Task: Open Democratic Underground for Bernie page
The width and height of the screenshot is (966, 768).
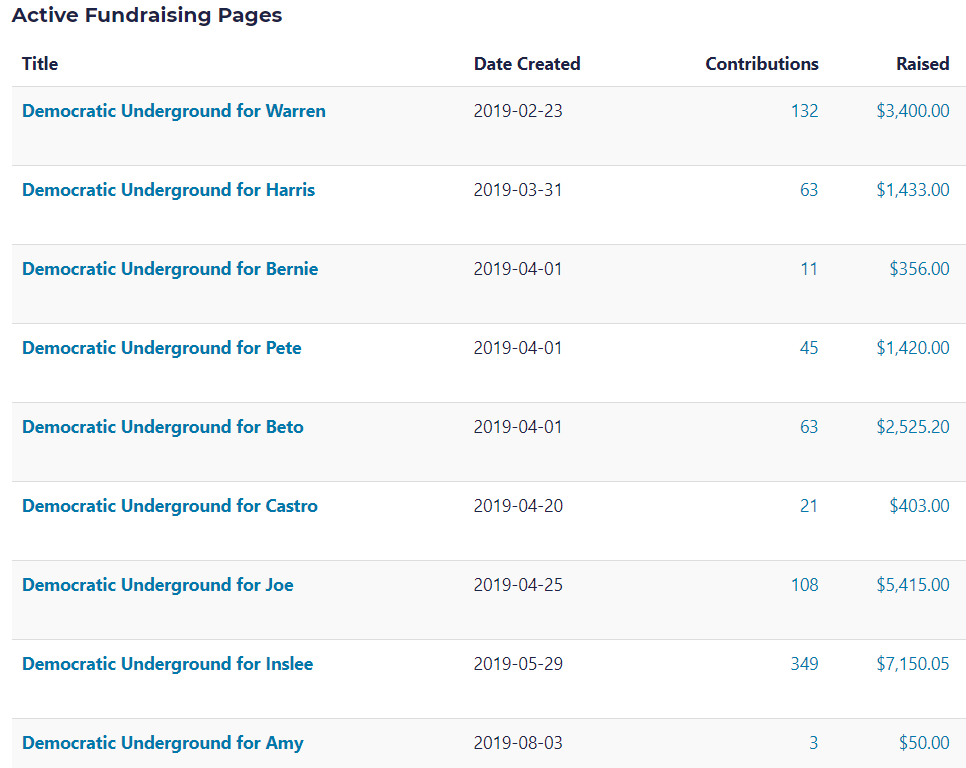Action: tap(170, 269)
